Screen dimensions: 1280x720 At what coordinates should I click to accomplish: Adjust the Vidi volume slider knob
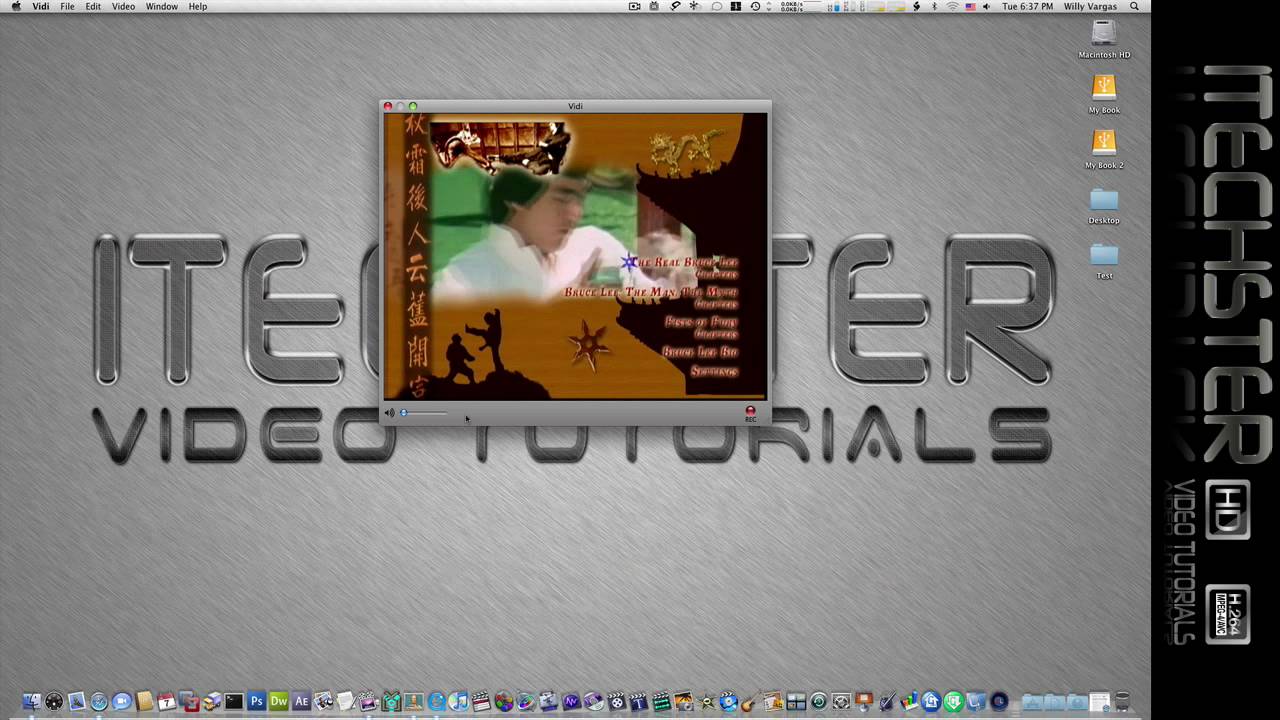point(404,413)
